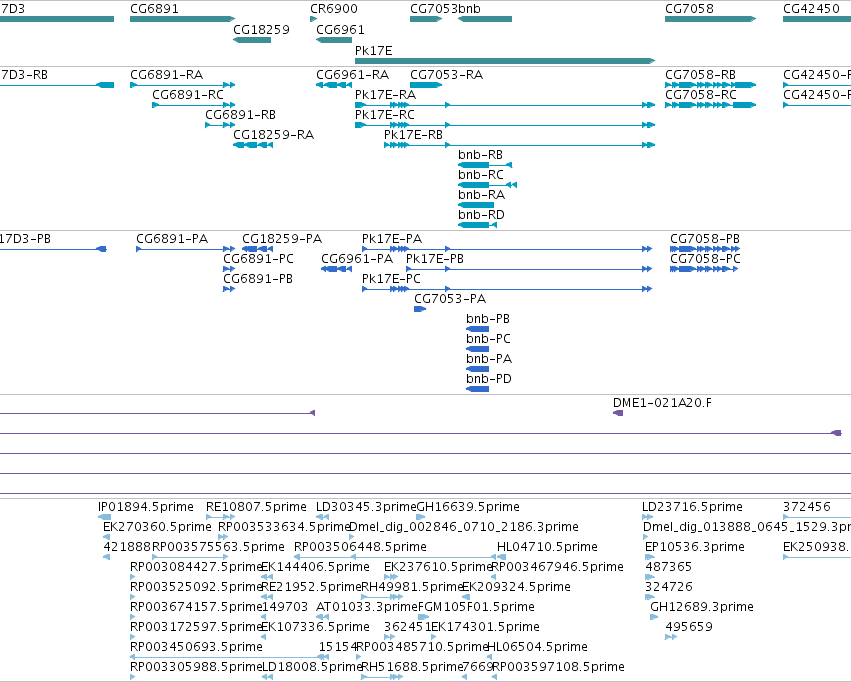
Task: Select the CG7058 gene label
Action: point(689,9)
